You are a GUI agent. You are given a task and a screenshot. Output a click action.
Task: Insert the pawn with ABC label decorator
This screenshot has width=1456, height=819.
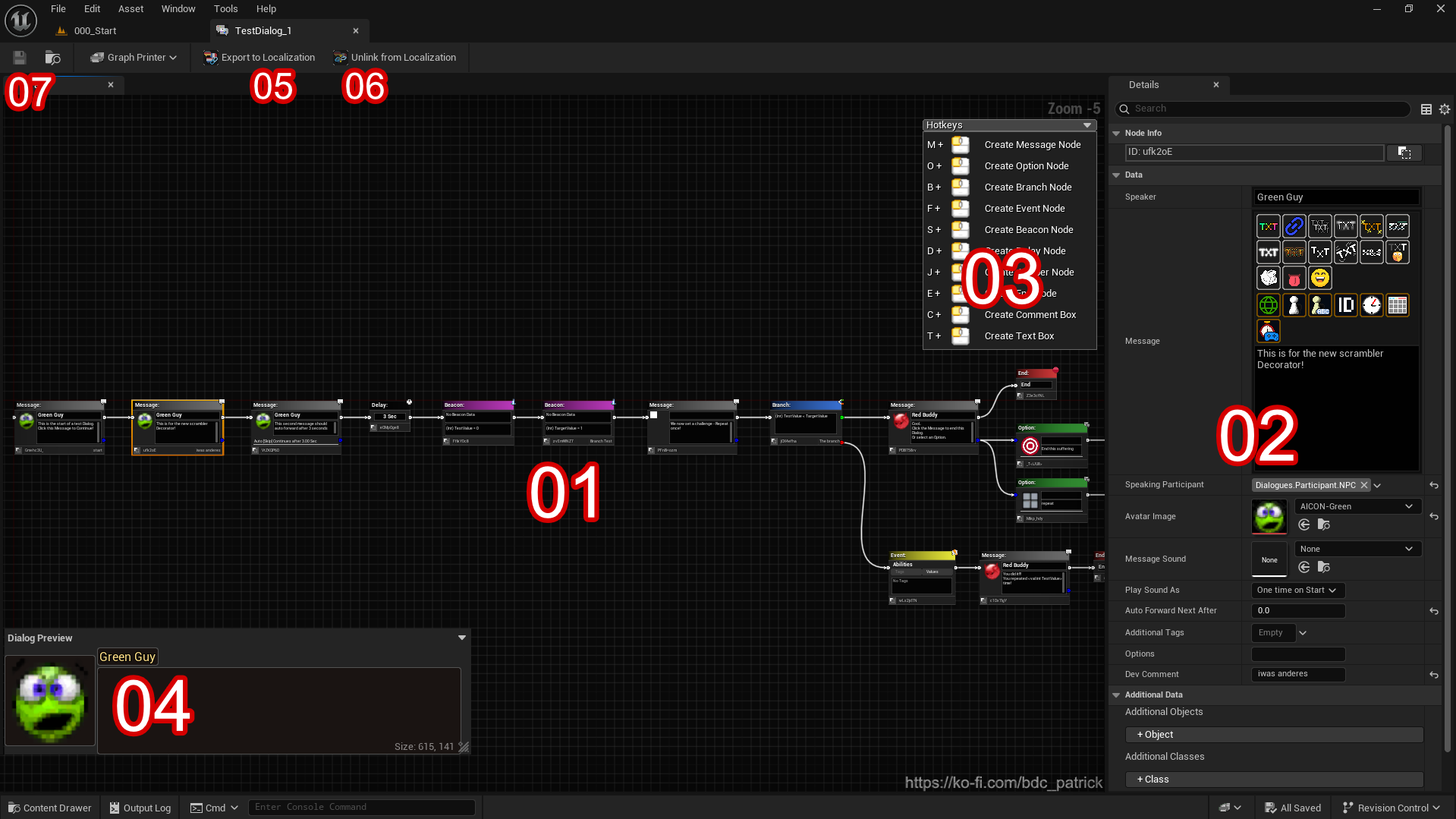click(1319, 305)
